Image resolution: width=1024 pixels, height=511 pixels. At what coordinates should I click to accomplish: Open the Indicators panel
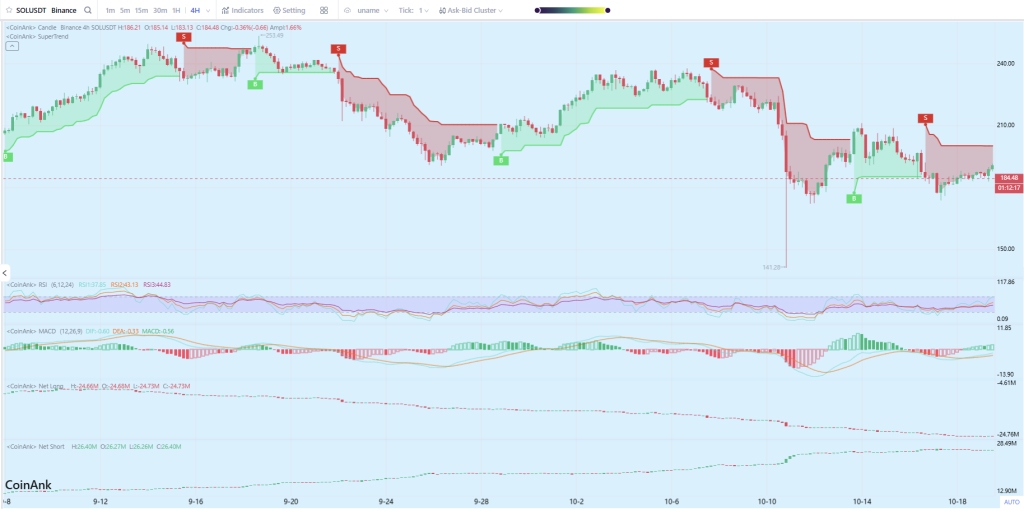pyautogui.click(x=242, y=10)
